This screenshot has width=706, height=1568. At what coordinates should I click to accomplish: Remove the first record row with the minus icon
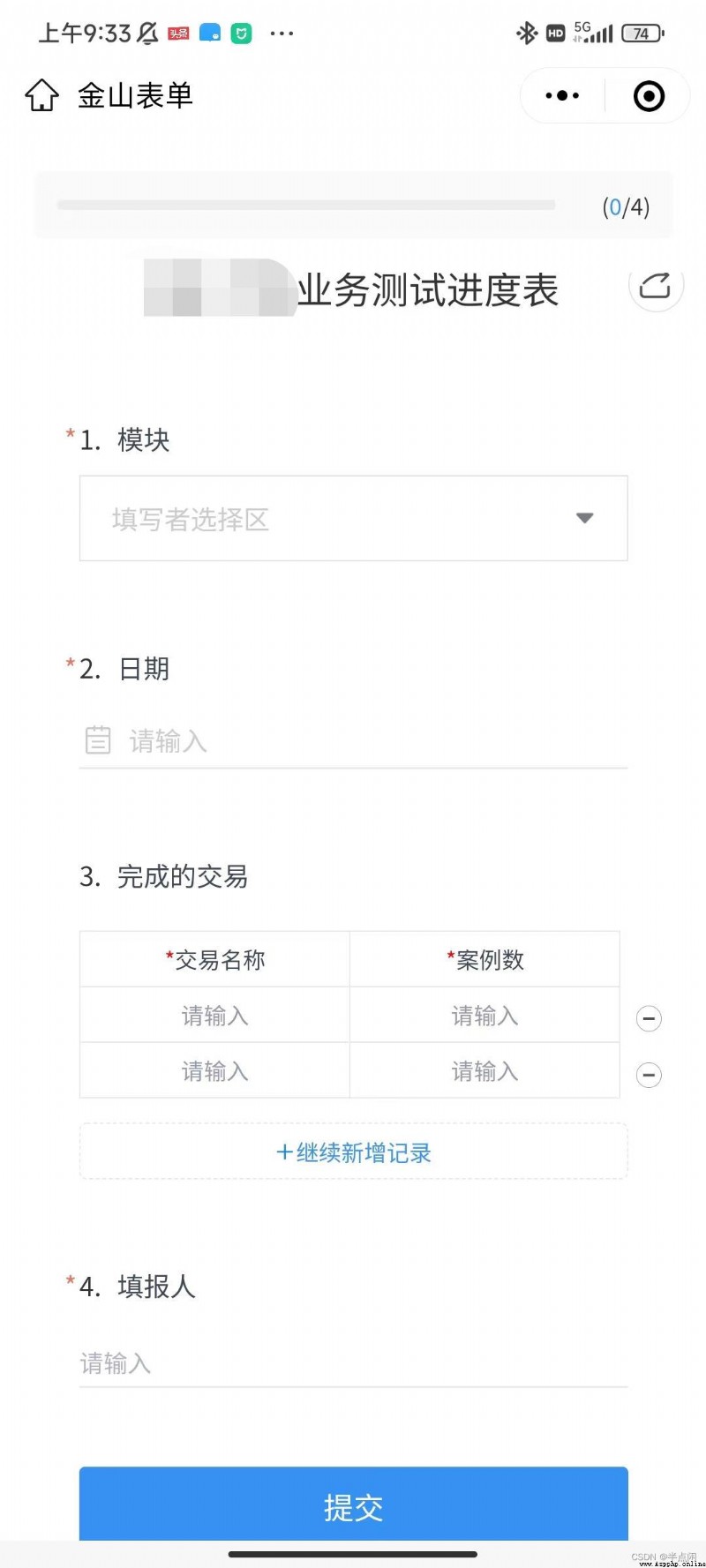(x=649, y=1018)
